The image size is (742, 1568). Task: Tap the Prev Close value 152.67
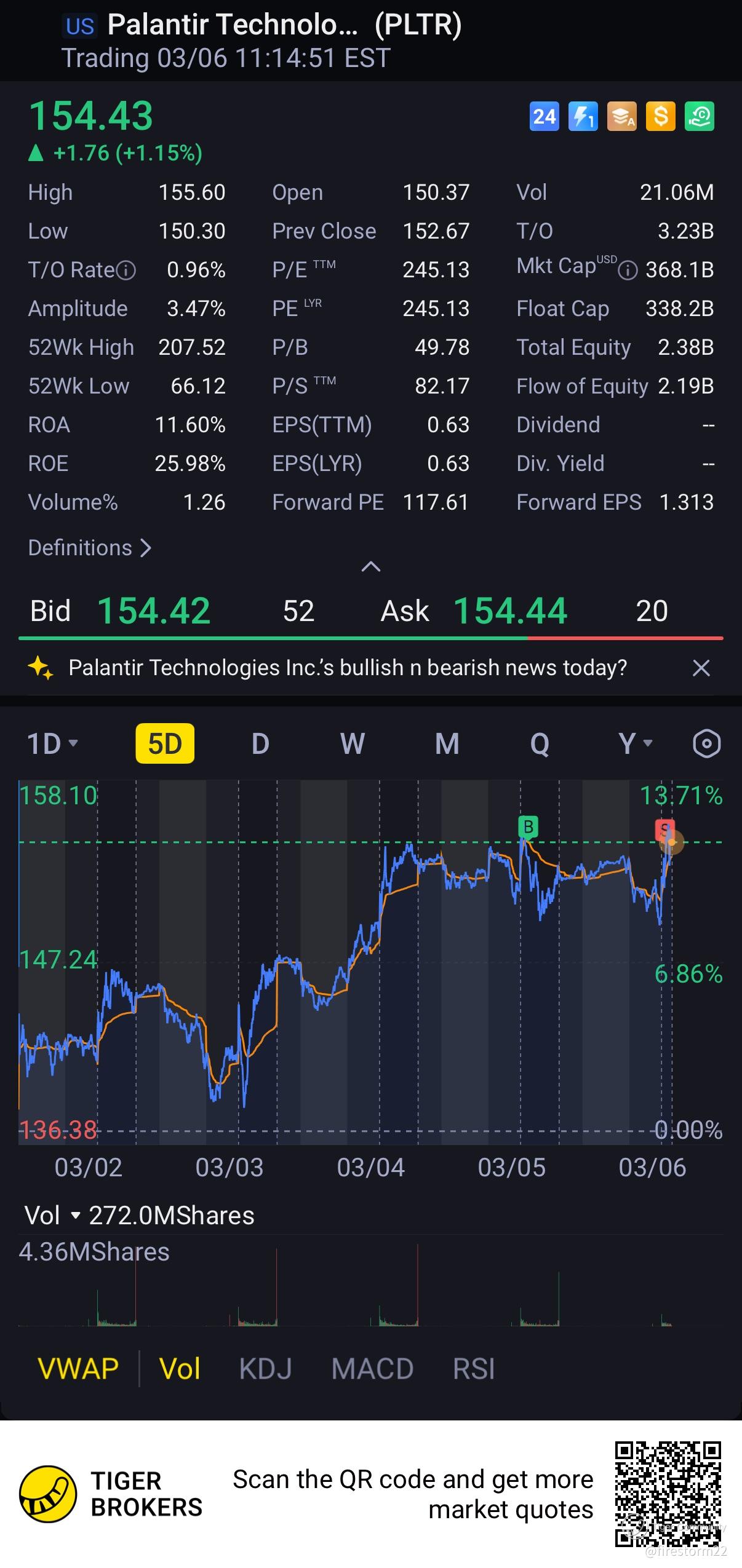[436, 231]
